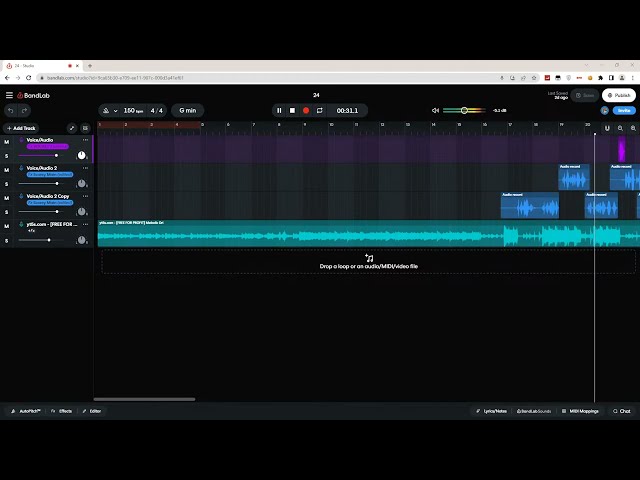This screenshot has height=480, width=640.
Task: Mute master output with speaker icon
Action: click(x=435, y=111)
